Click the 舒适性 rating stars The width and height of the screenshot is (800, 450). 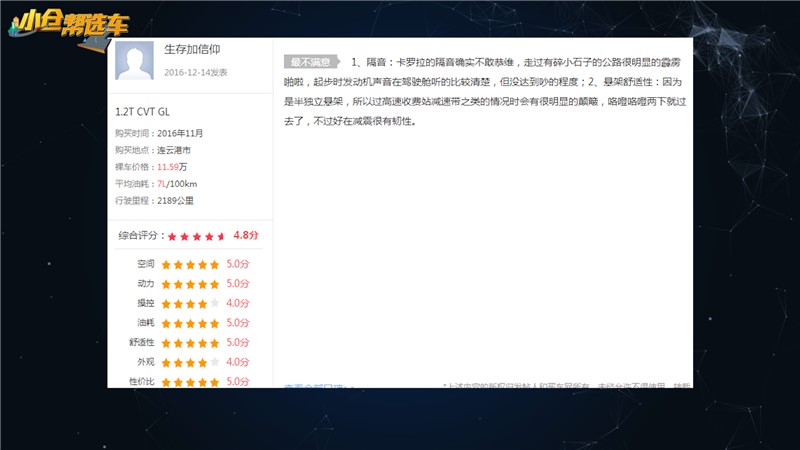(190, 342)
